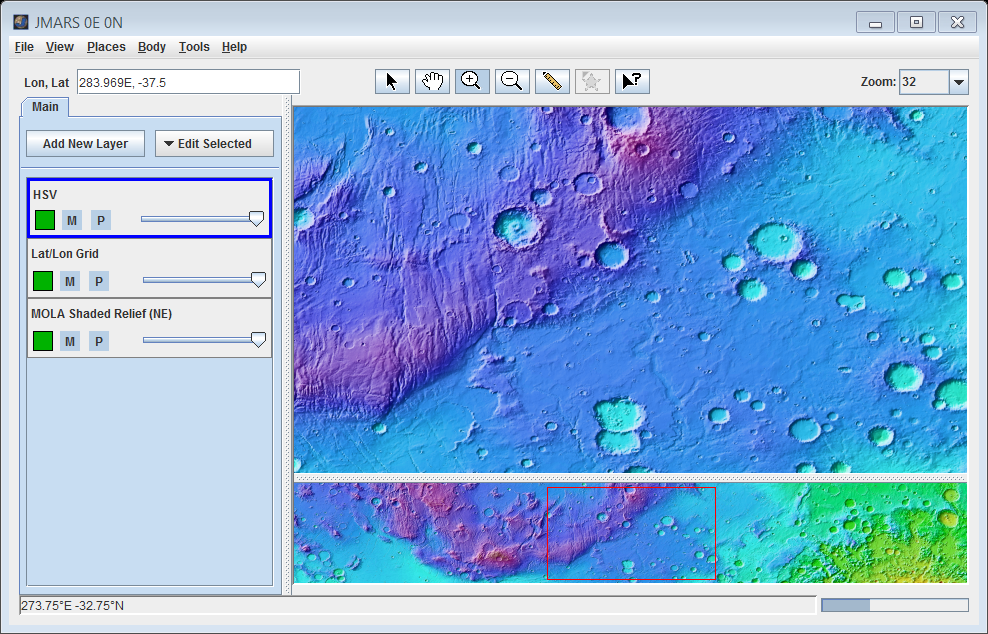Click the Add New Layer button
988x634 pixels.
(85, 144)
